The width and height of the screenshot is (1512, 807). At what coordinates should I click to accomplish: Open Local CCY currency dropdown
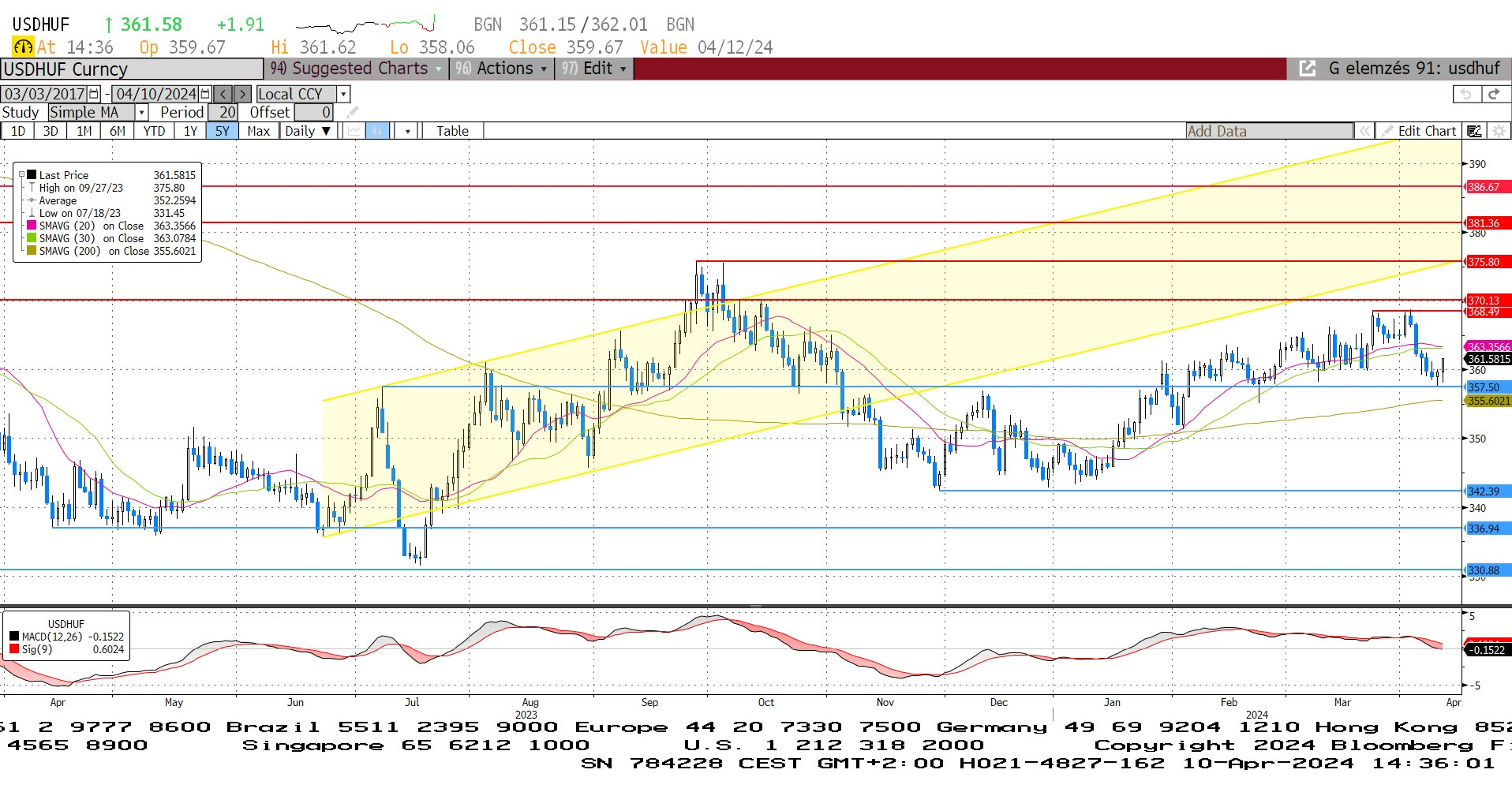coord(343,94)
